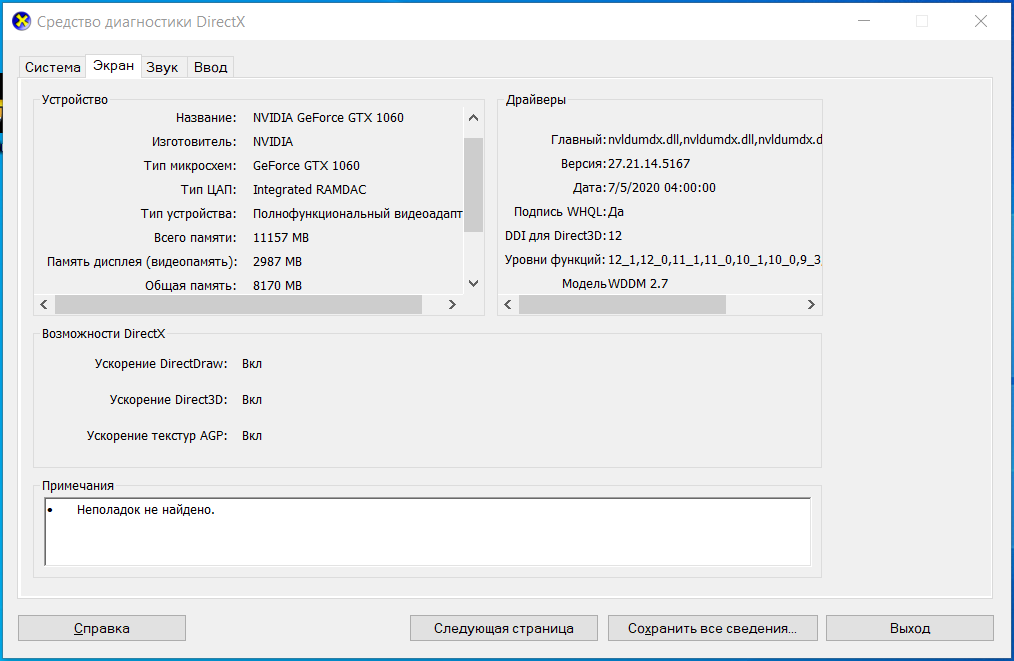
Task: Click the driver date 7/5/2020 04:00:00
Action: [662, 188]
